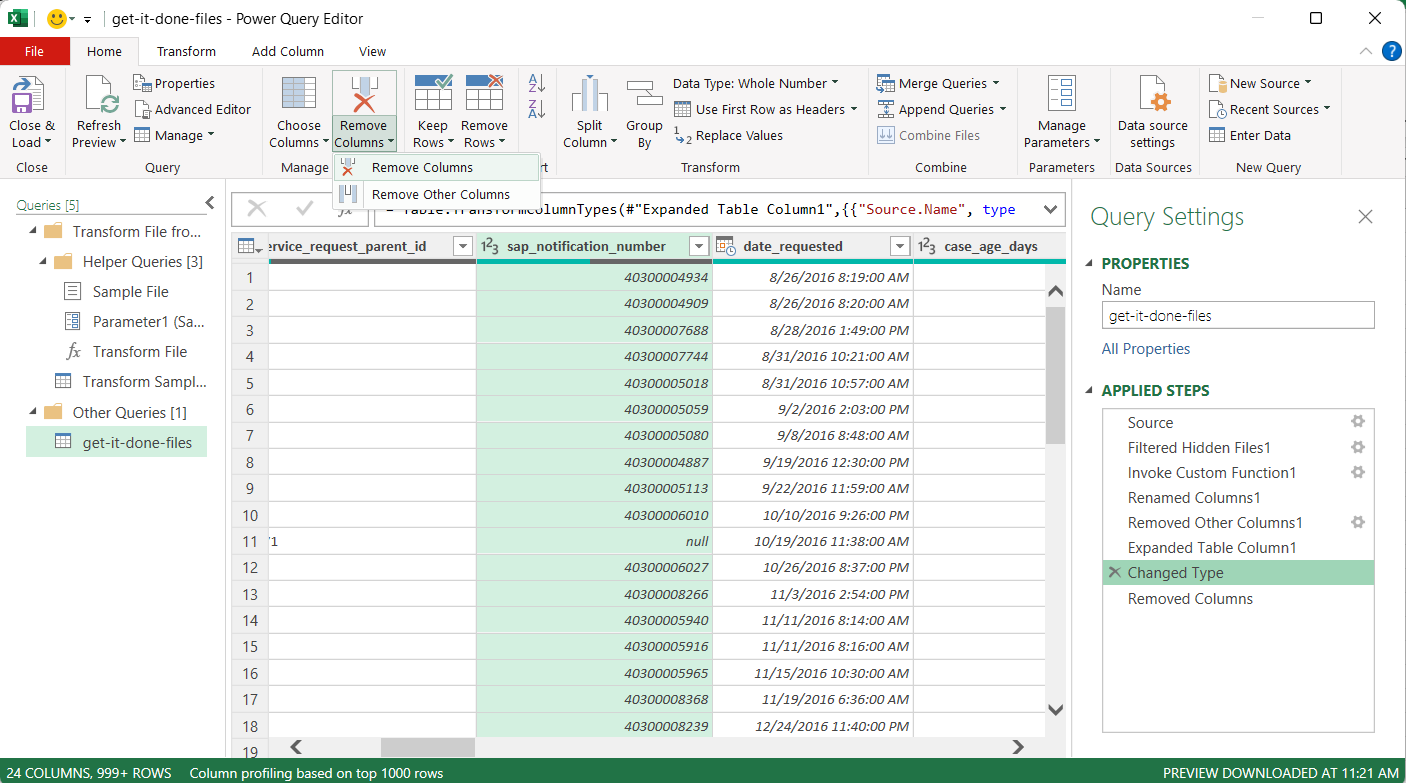This screenshot has width=1406, height=783.
Task: Collapse Transform File from folder group
Action: 35,232
